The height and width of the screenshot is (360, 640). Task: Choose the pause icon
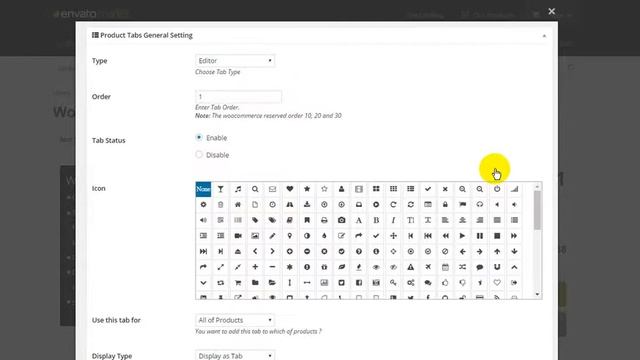[x=480, y=236]
